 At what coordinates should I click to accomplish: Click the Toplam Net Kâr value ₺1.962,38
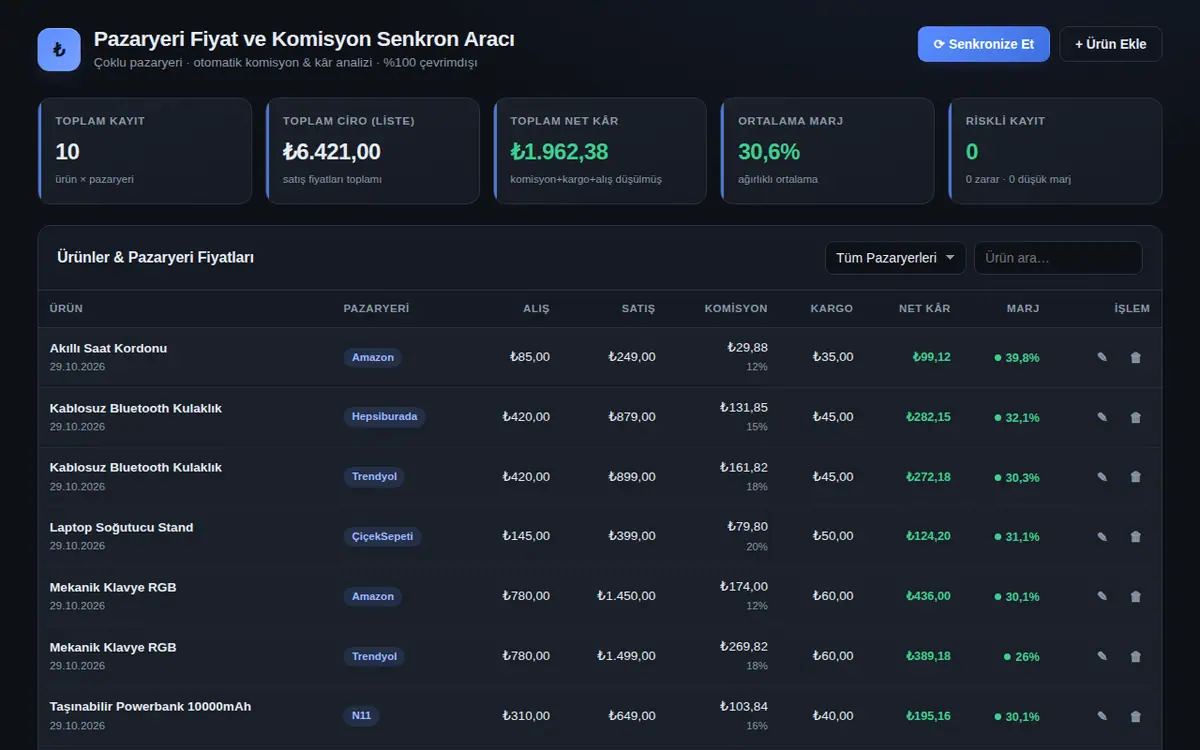(559, 152)
